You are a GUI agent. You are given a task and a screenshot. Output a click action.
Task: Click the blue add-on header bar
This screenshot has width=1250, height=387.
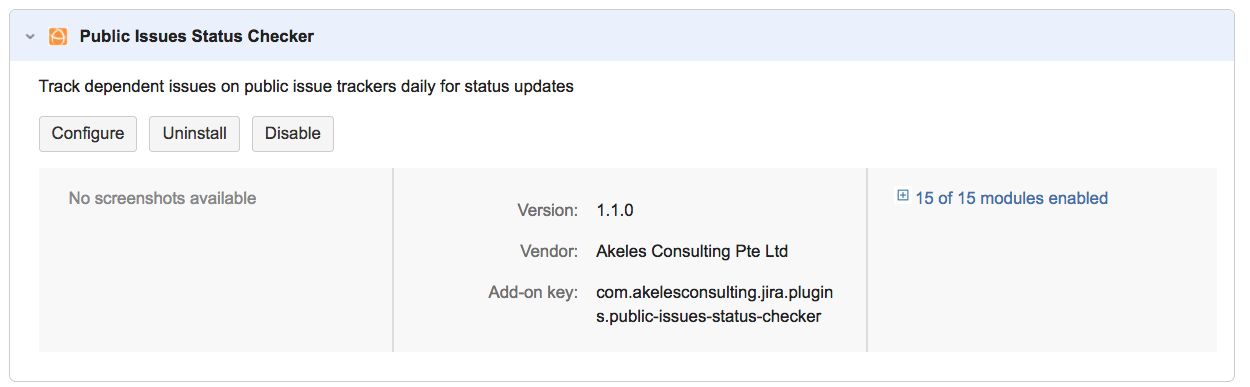click(625, 36)
